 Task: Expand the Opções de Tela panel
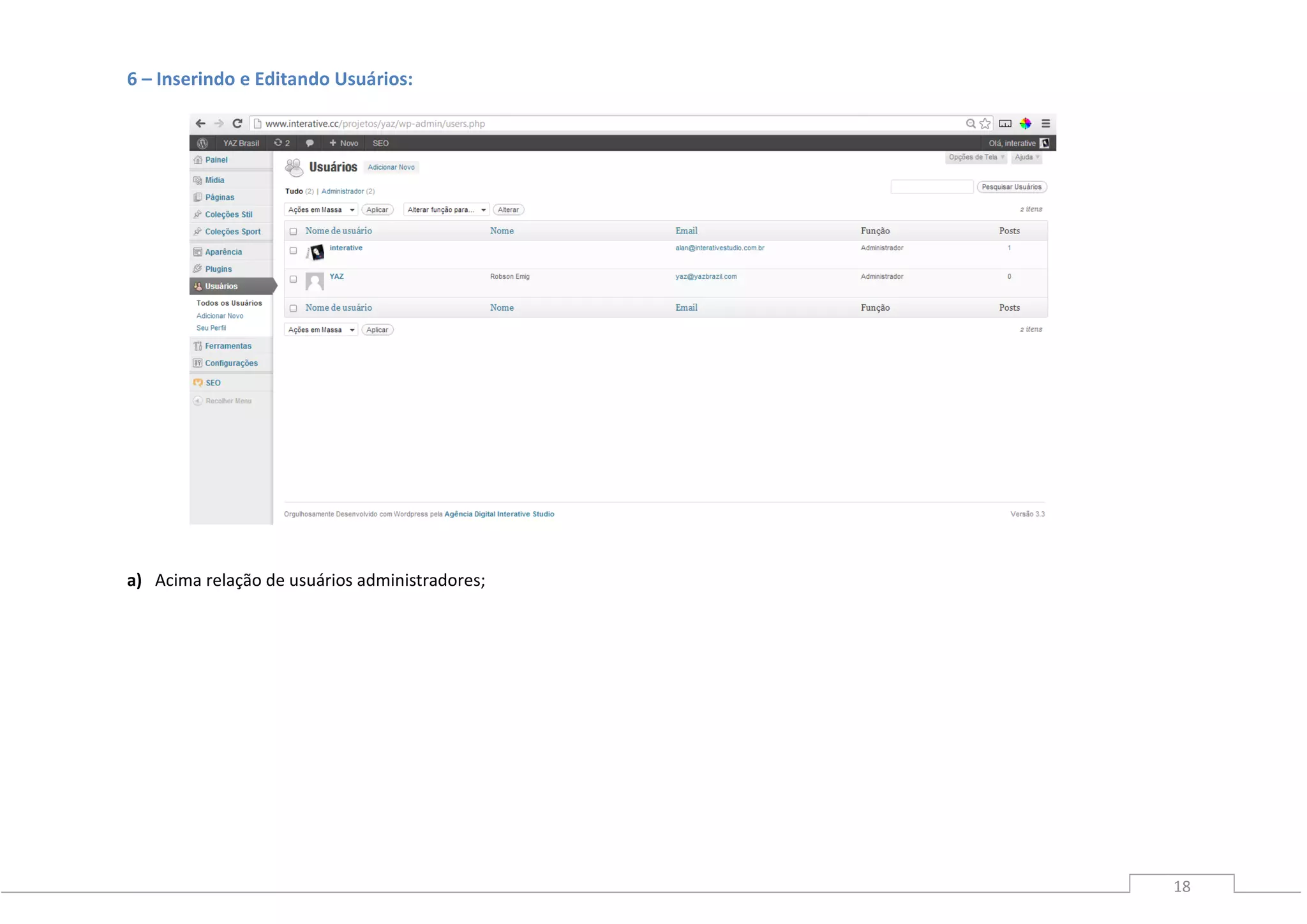(x=975, y=158)
